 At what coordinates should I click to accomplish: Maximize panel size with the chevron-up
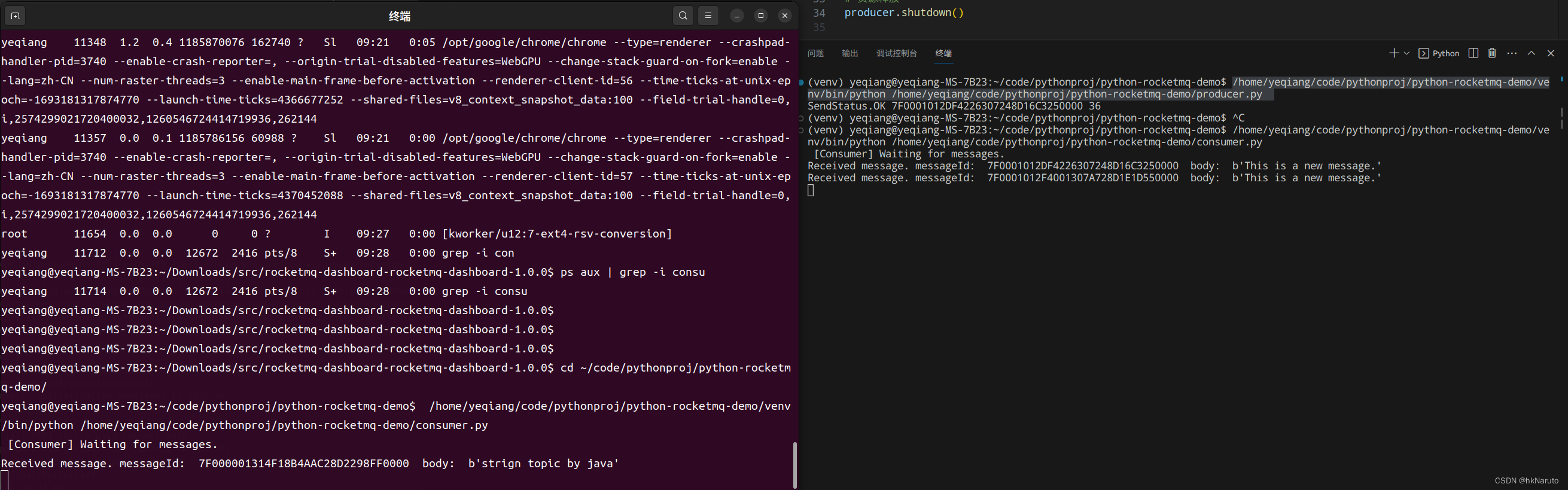tap(1532, 53)
